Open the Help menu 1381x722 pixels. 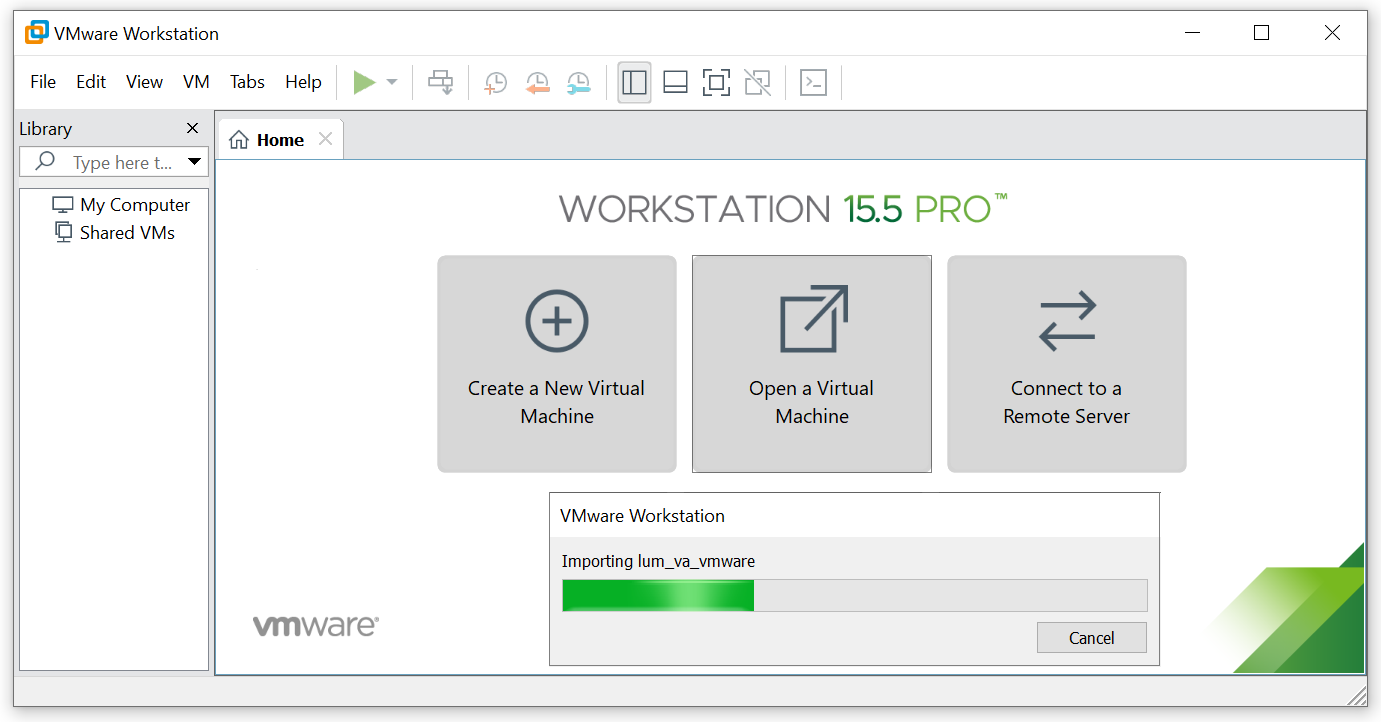click(x=303, y=81)
